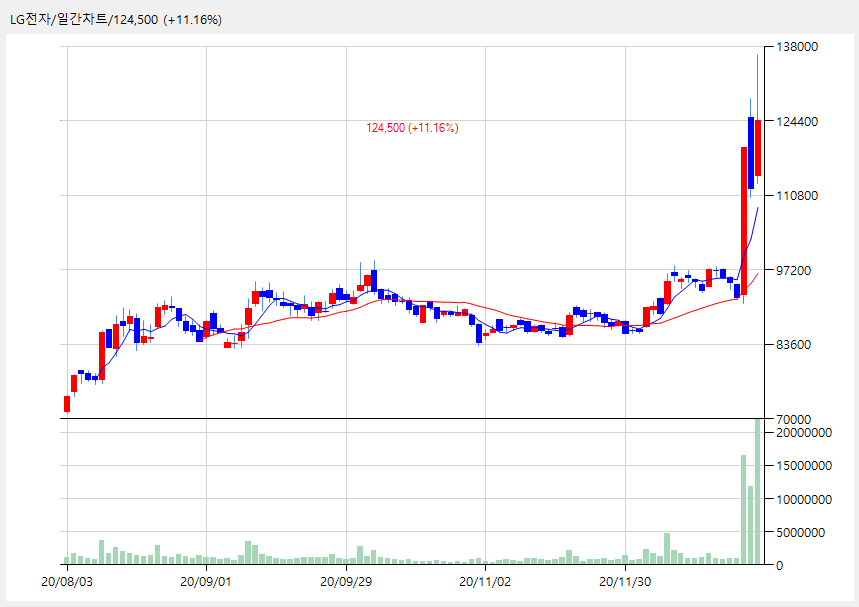Click the red 124,500 (+11.16%) price annotation

tap(412, 128)
